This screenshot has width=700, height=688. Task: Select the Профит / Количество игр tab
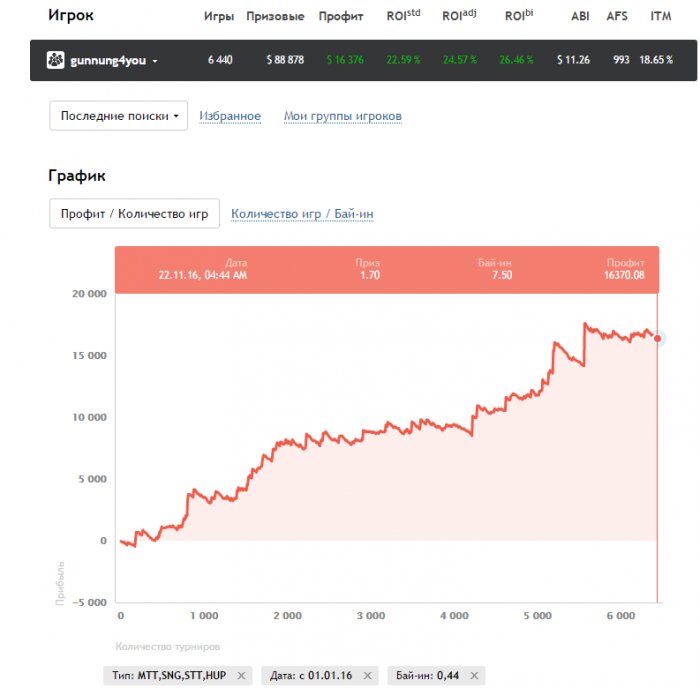pyautogui.click(x=134, y=213)
